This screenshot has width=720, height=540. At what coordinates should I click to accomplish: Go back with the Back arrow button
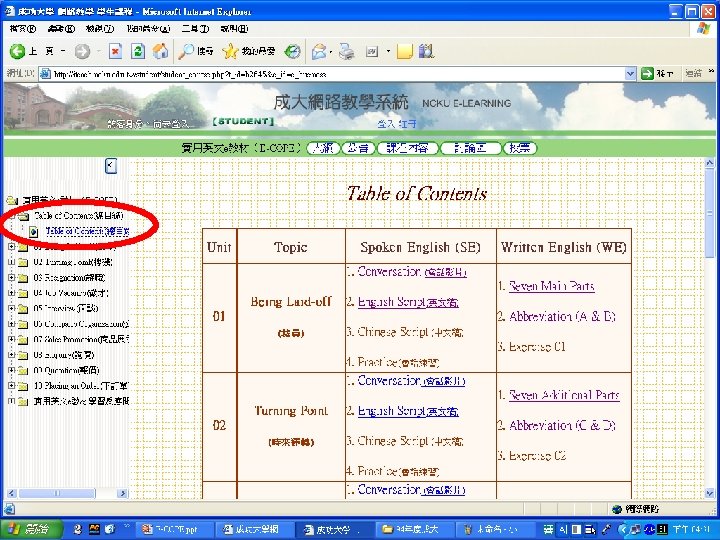(17, 51)
